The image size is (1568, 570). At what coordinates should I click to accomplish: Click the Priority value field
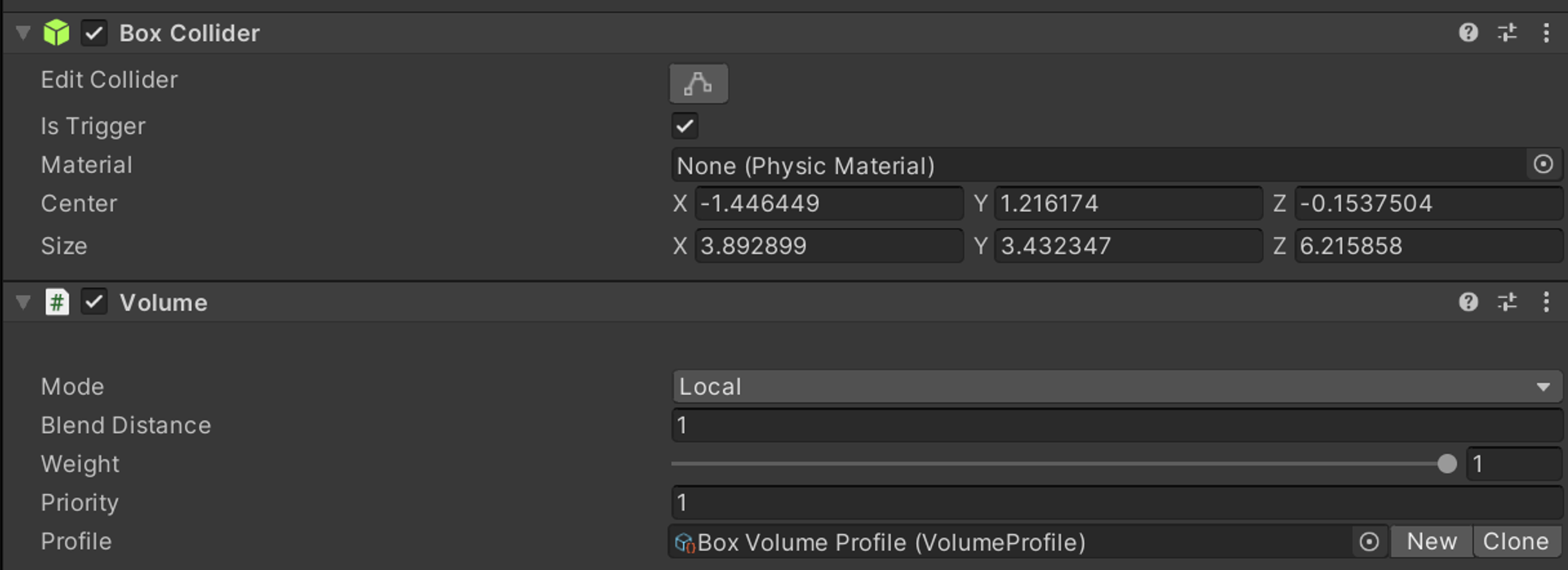(x=1117, y=503)
